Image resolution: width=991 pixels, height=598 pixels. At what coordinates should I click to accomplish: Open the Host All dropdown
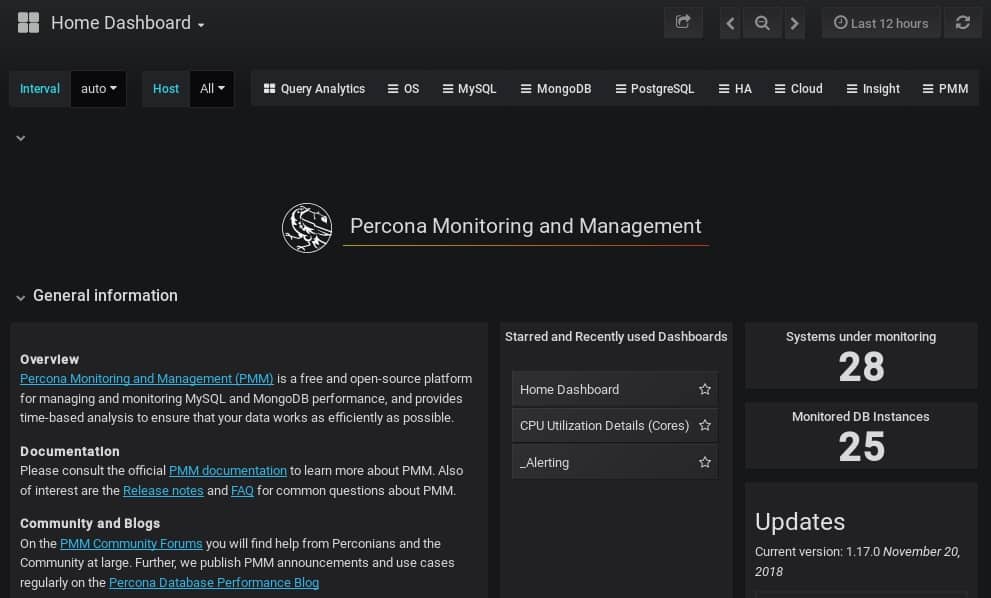212,88
